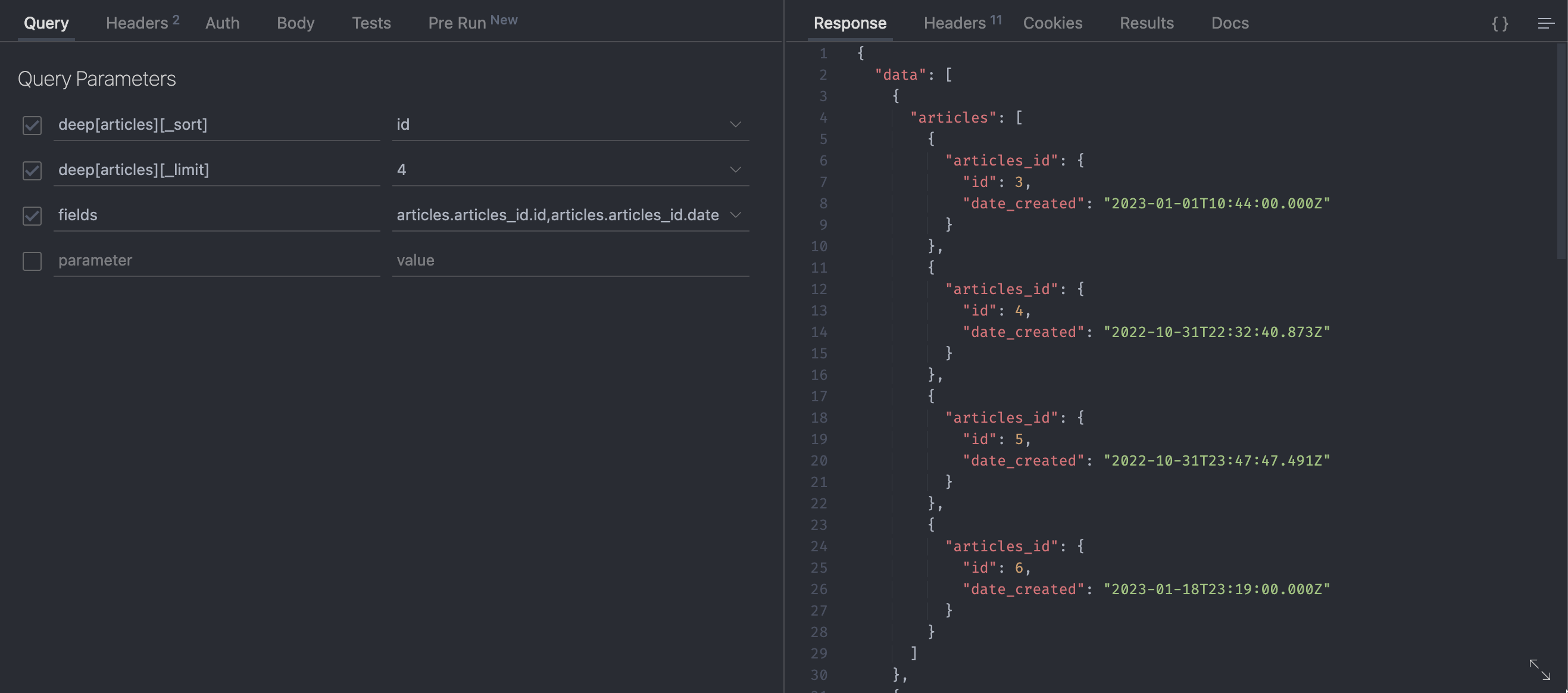Open the Docs tab
The height and width of the screenshot is (693, 1568).
[1229, 23]
